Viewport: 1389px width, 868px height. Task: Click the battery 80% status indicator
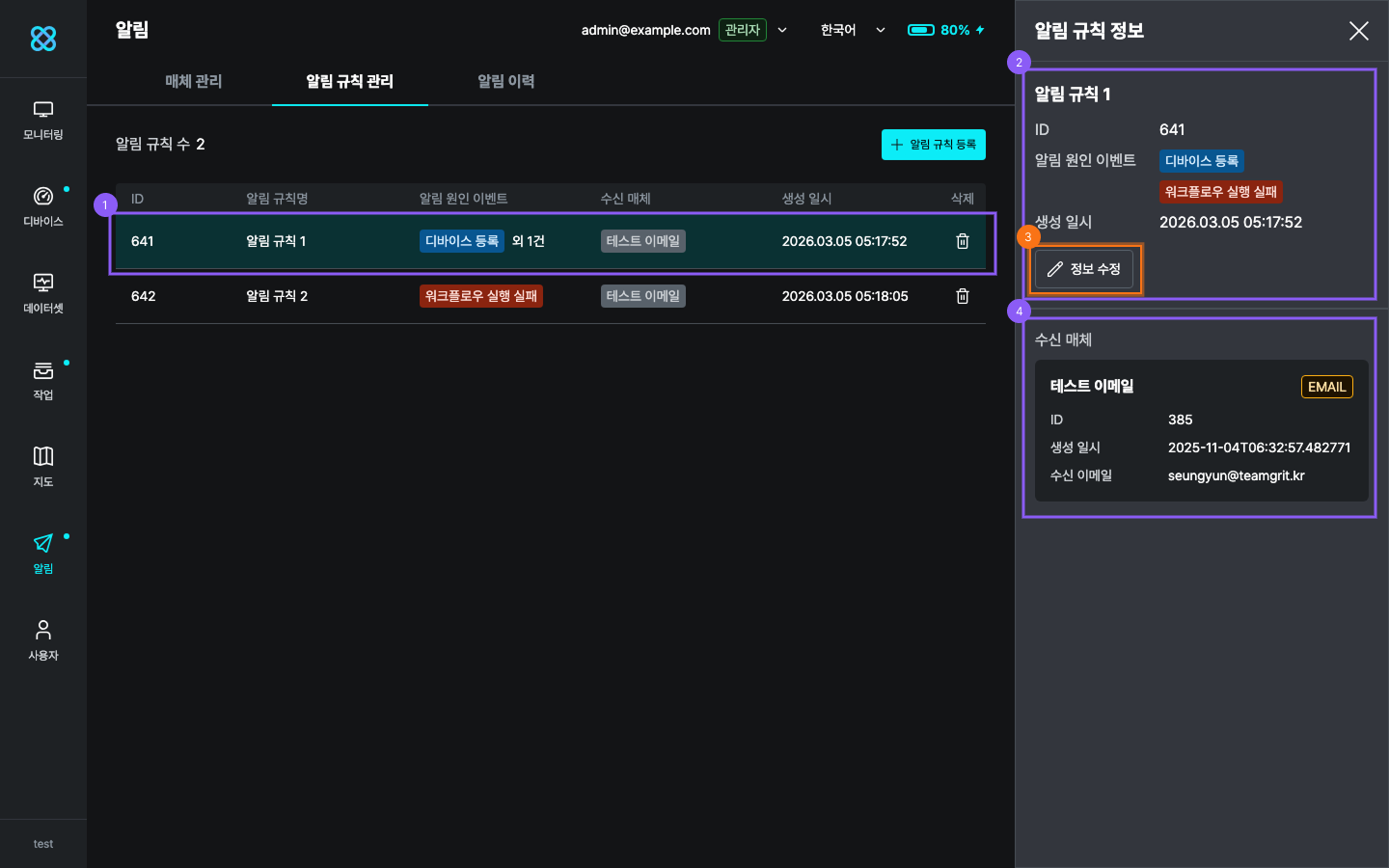pos(945,30)
